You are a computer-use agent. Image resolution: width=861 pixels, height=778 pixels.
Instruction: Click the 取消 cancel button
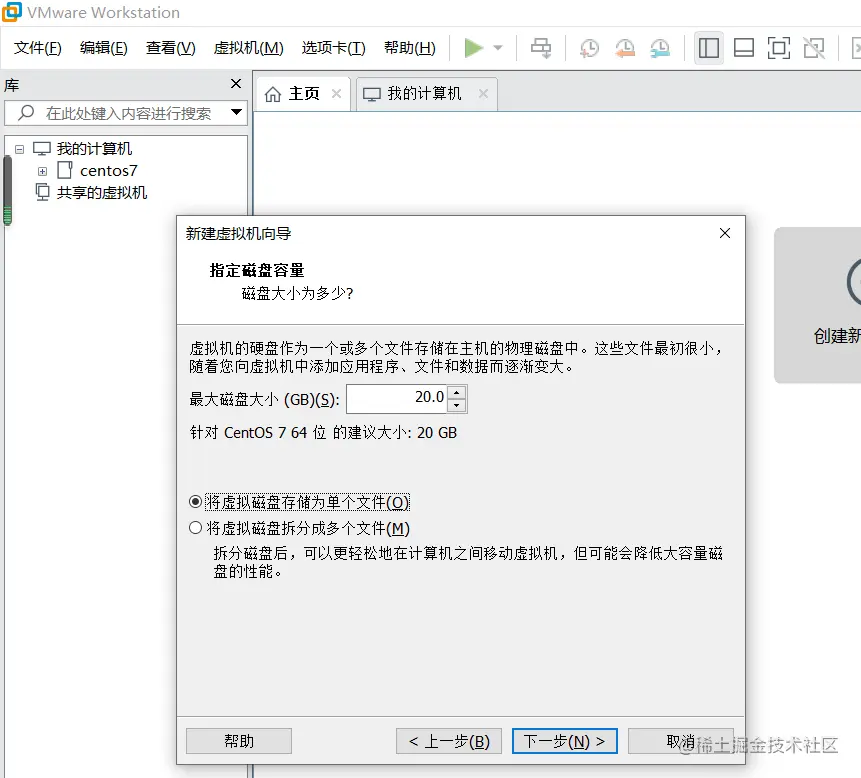681,741
